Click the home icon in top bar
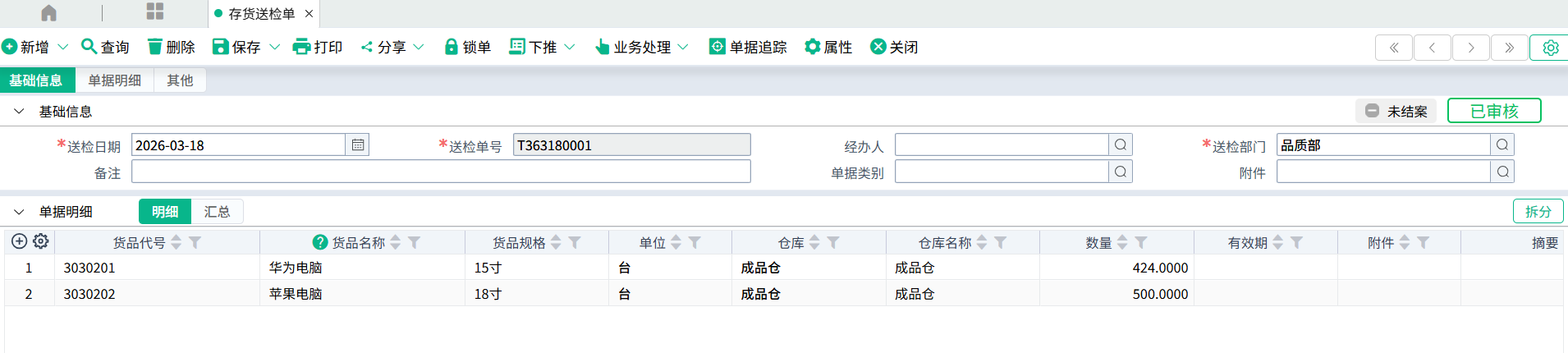This screenshot has width=1568, height=353. [49, 13]
